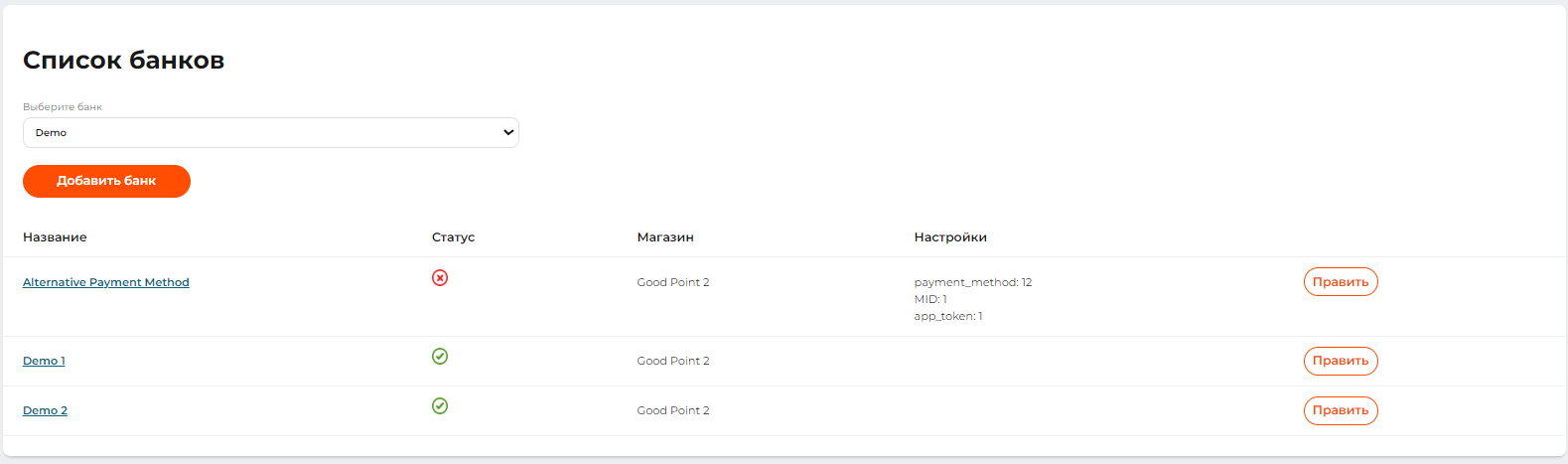Open the Demo 1 bank link
Viewport: 1568px width, 464px height.
coord(44,361)
